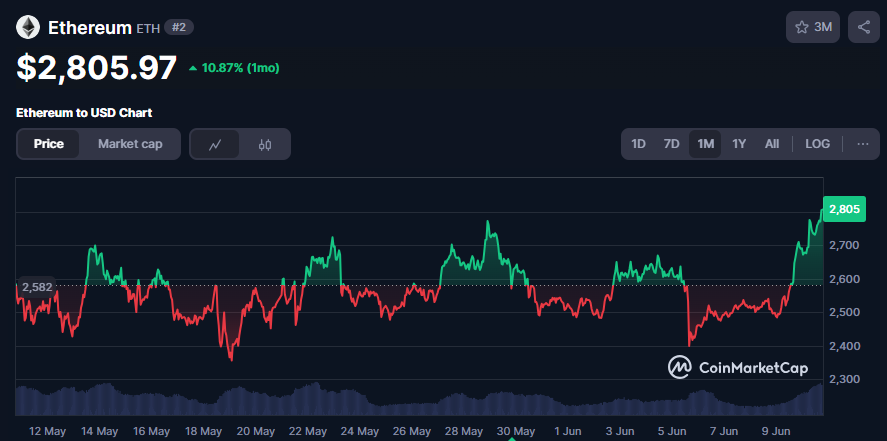Set chart range to All
The height and width of the screenshot is (441, 887).
(x=772, y=144)
